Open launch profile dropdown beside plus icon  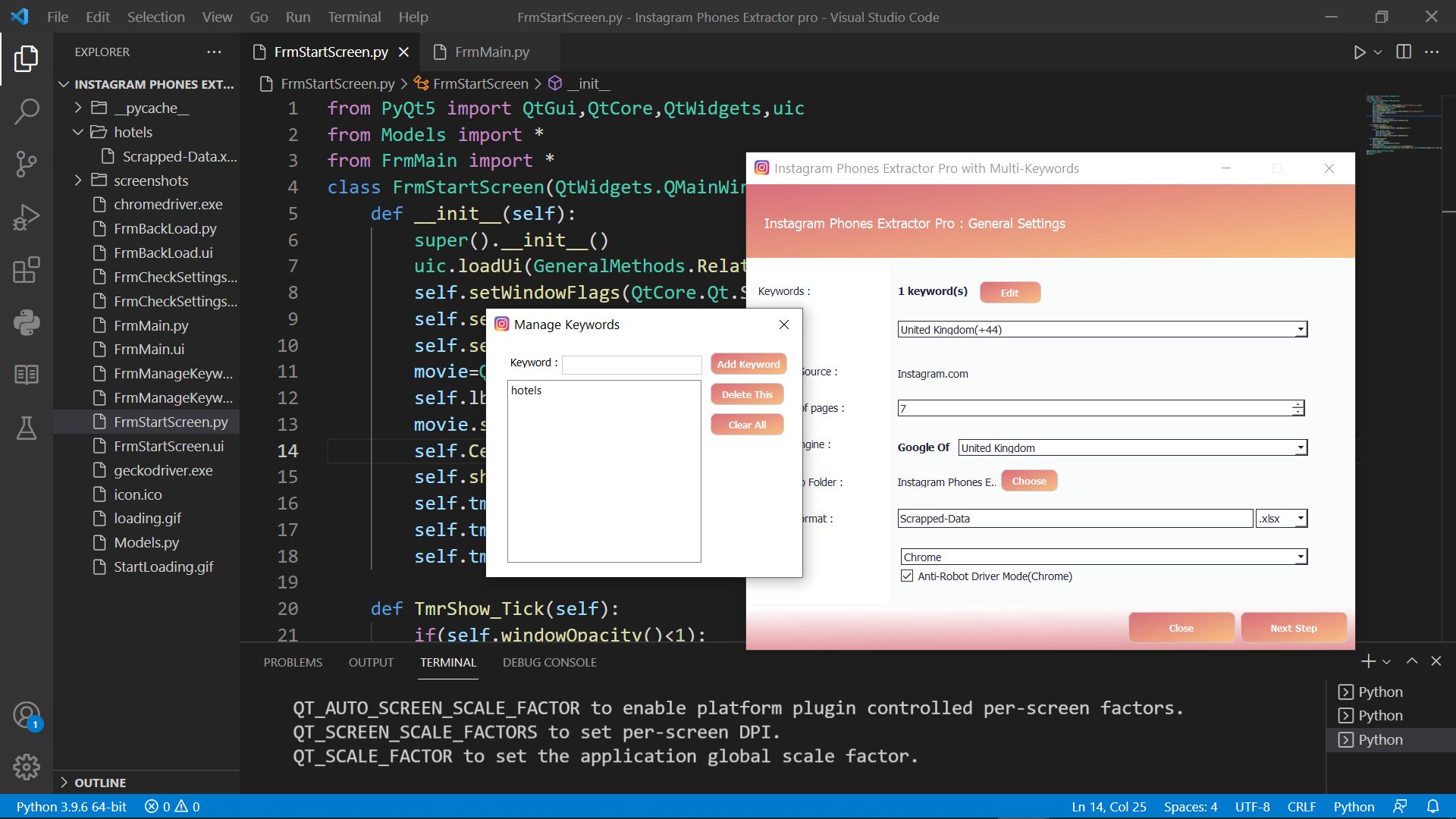[1387, 662]
